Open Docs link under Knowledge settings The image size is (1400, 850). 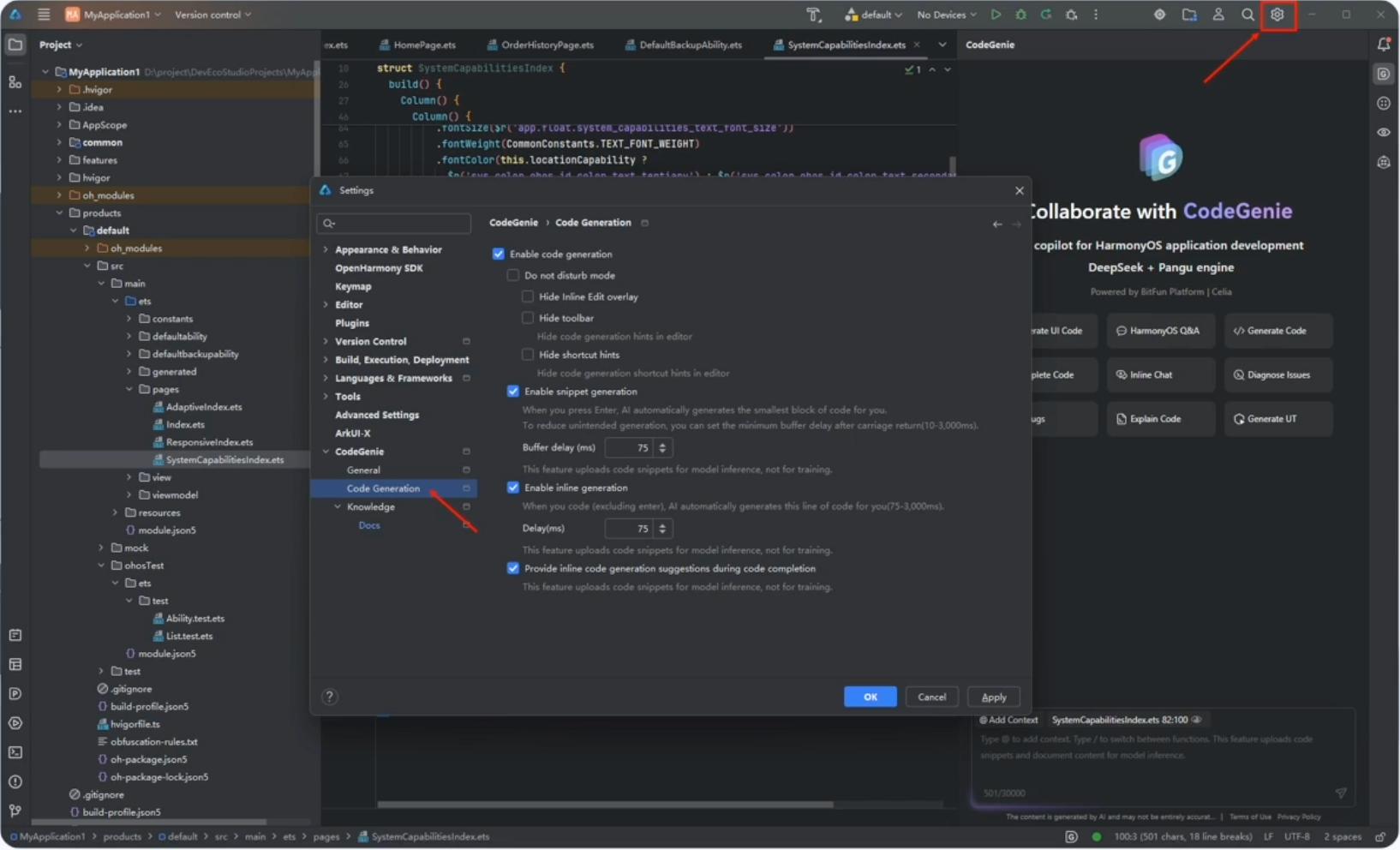coord(369,525)
